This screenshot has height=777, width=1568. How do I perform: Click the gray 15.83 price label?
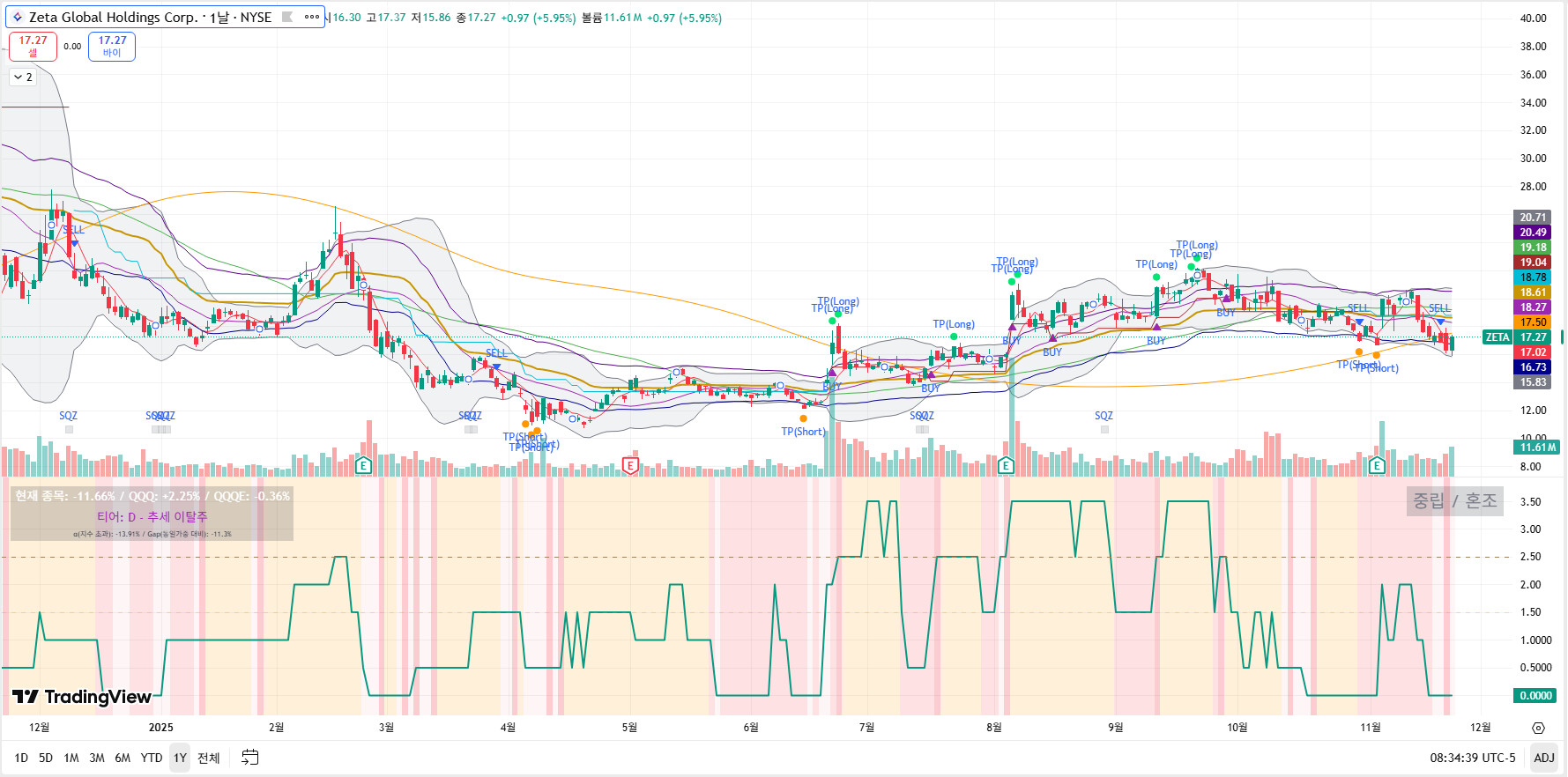pos(1533,382)
